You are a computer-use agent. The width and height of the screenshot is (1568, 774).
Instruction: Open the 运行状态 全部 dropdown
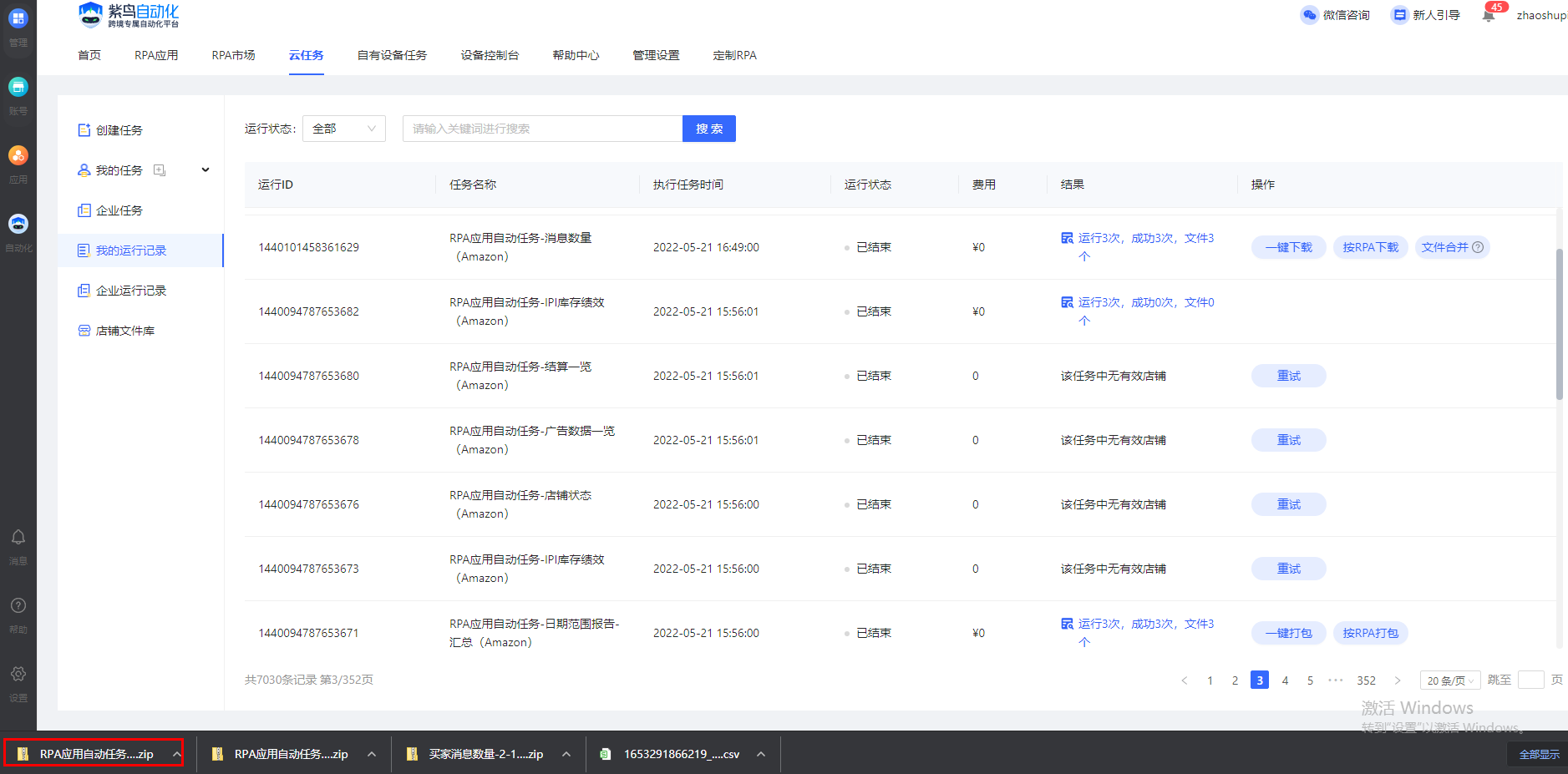point(344,129)
